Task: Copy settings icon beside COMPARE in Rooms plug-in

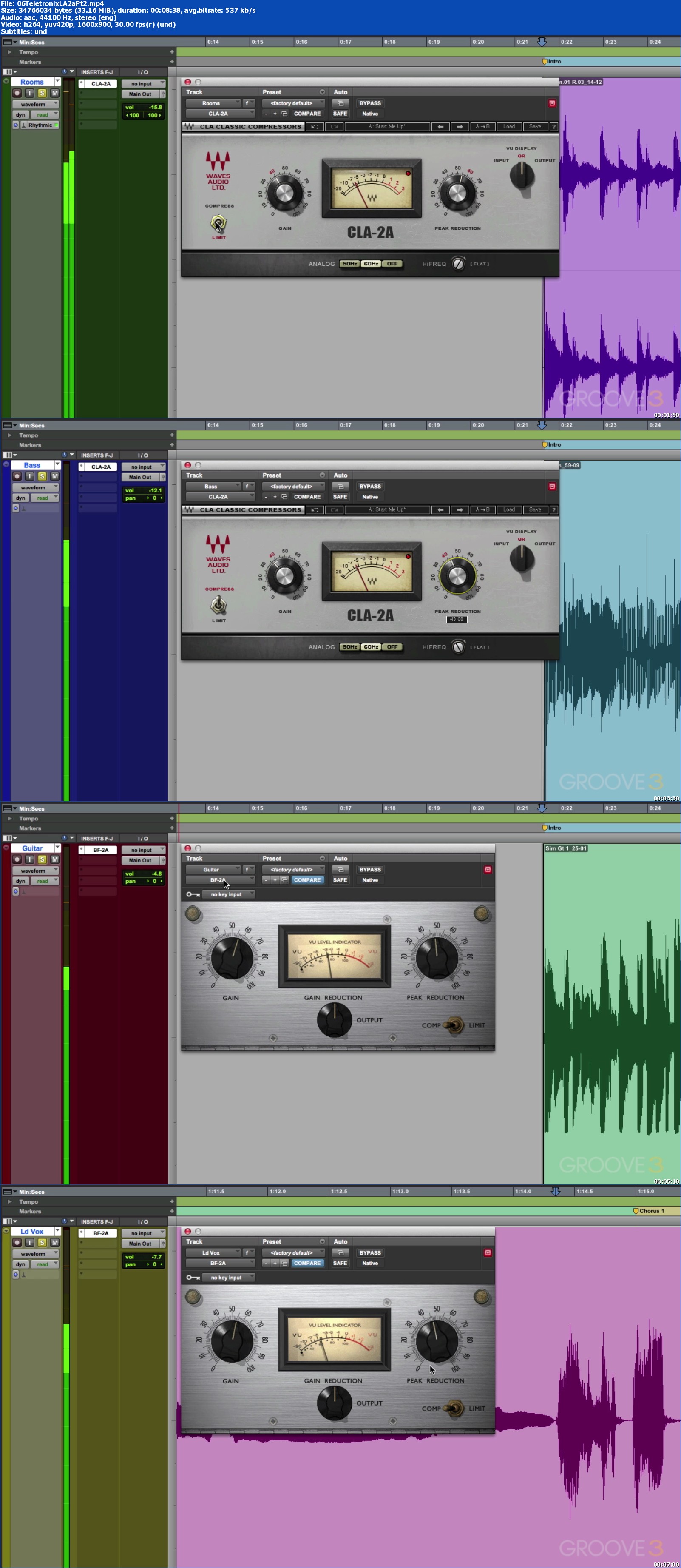Action: click(284, 113)
